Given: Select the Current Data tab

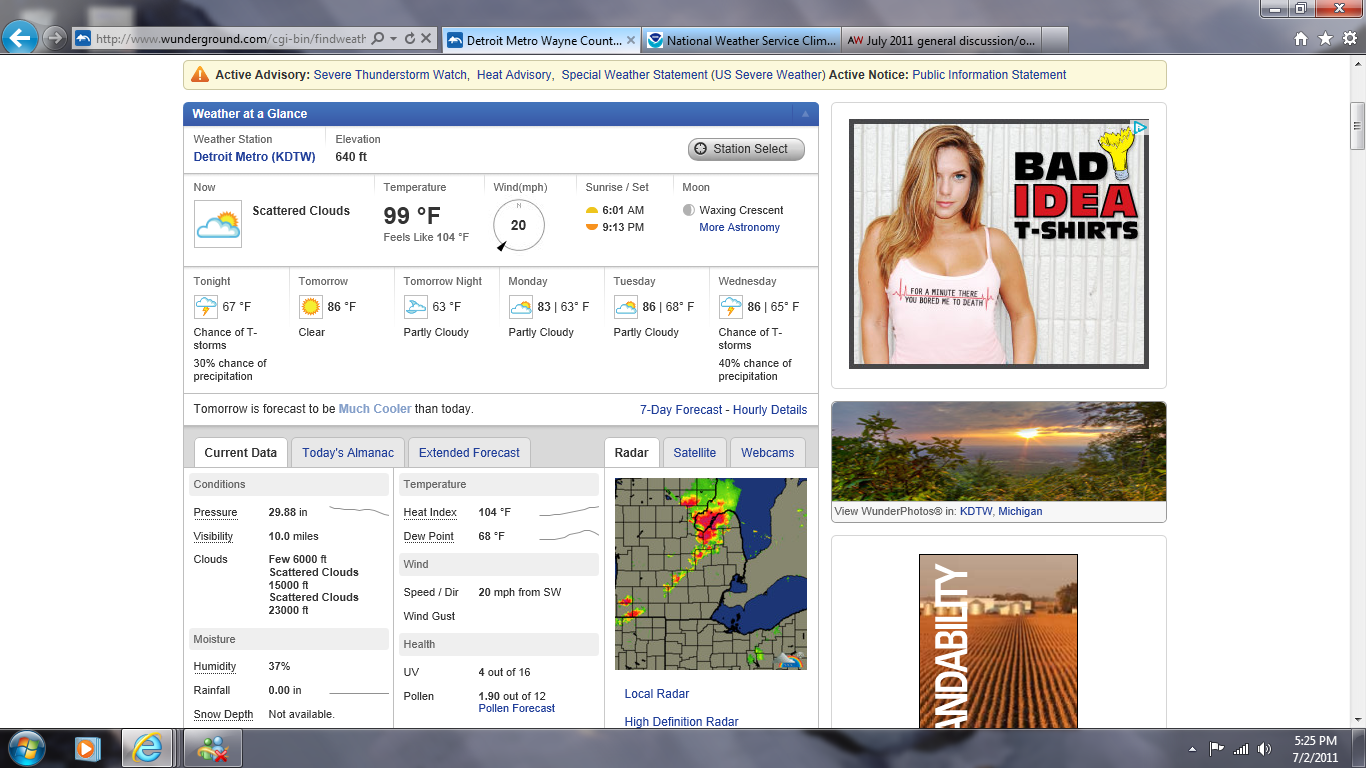Looking at the screenshot, I should 240,453.
